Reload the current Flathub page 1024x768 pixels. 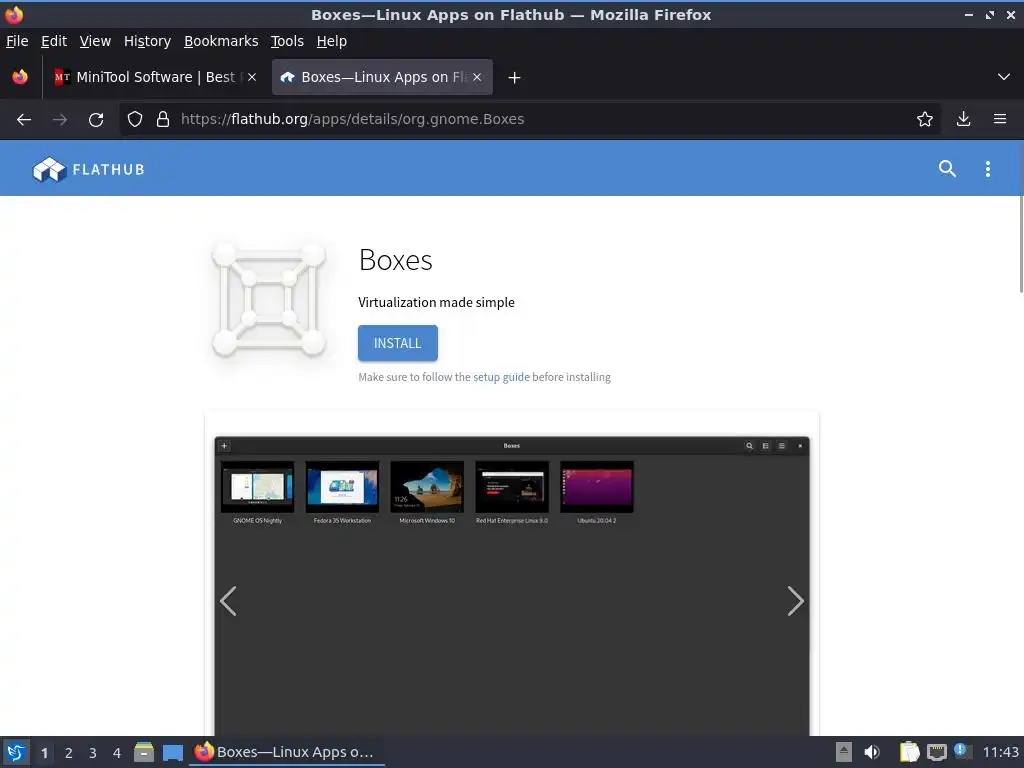(x=96, y=120)
